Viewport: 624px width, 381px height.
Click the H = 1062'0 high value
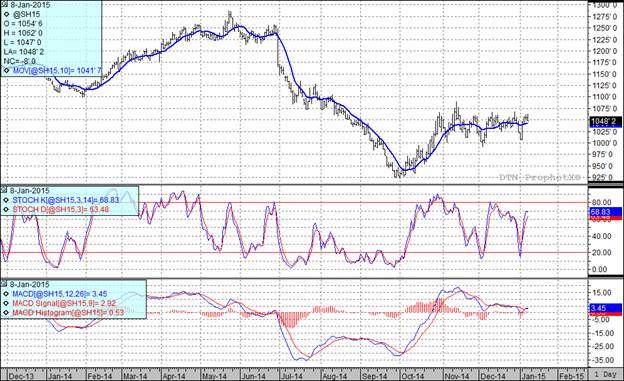[x=23, y=33]
